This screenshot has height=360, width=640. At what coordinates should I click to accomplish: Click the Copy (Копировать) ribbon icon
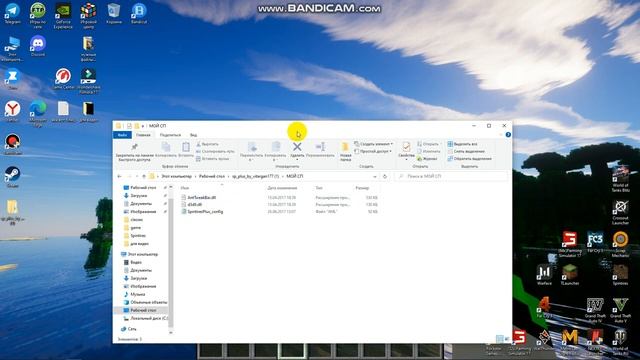tap(166, 147)
